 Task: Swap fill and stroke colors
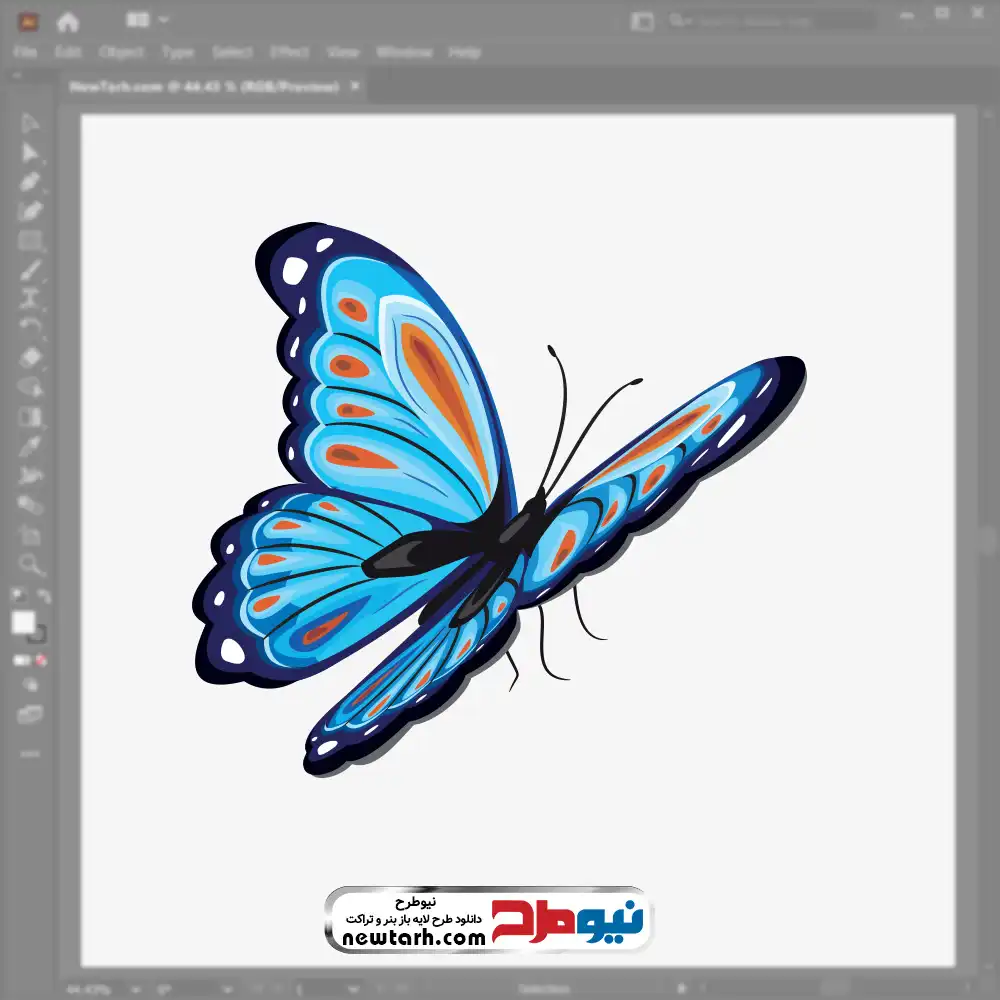click(43, 597)
